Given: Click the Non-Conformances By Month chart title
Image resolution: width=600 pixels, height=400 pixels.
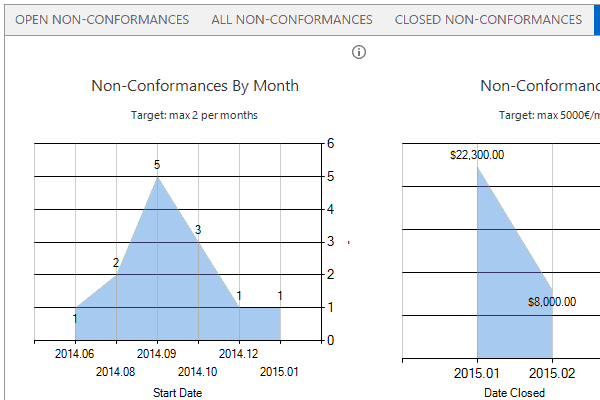Looking at the screenshot, I should 195,86.
